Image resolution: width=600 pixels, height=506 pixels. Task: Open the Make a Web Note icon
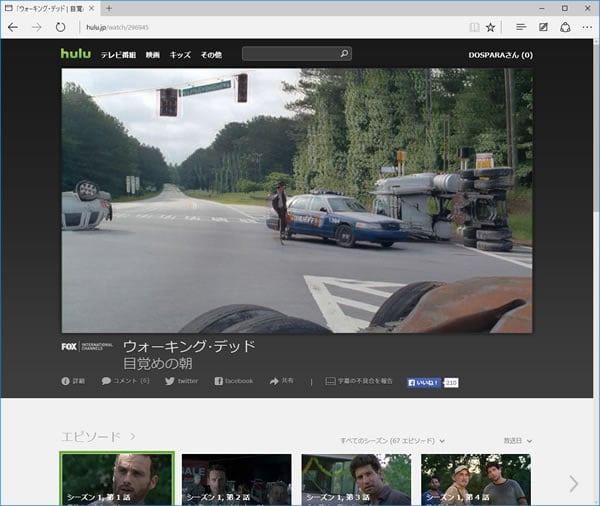[543, 27]
